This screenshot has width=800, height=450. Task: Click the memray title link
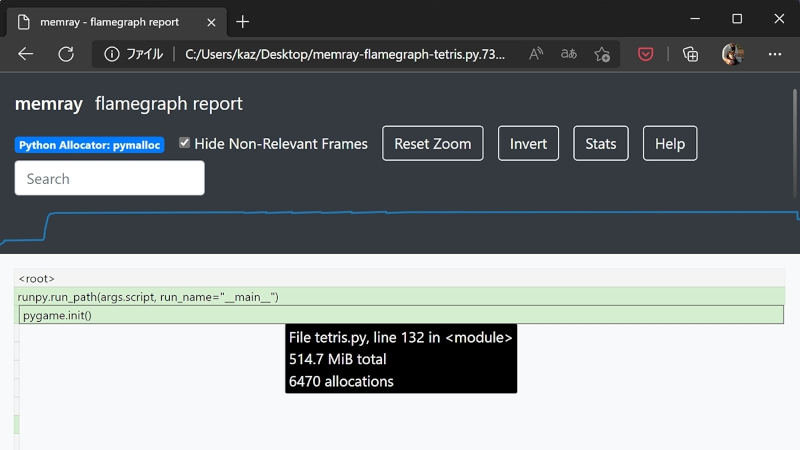48,104
